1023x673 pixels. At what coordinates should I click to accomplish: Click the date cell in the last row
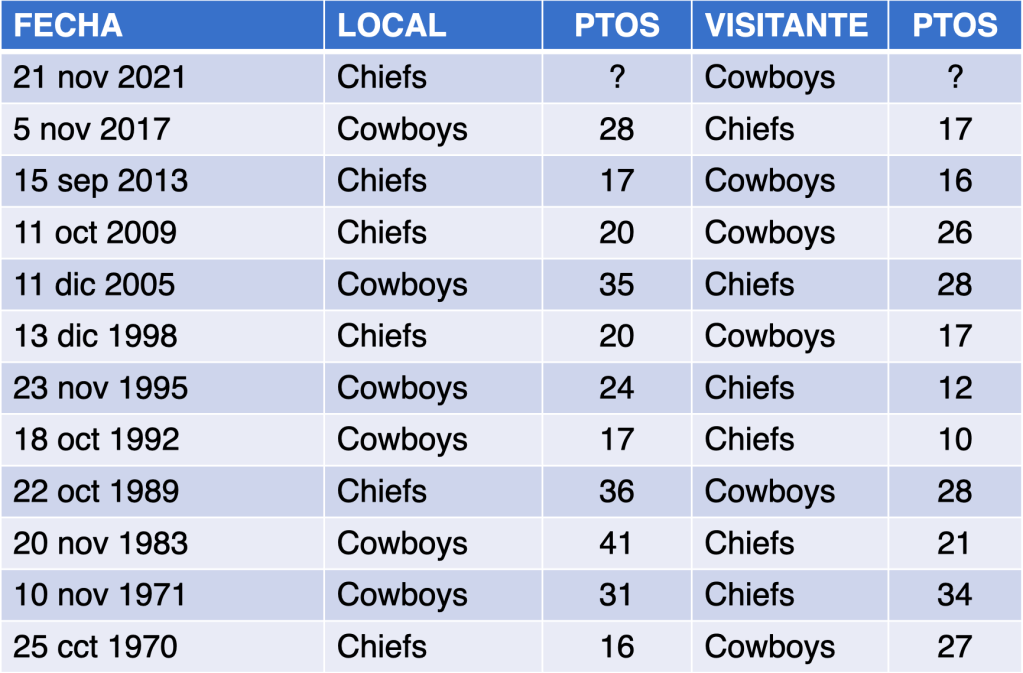tap(95, 647)
